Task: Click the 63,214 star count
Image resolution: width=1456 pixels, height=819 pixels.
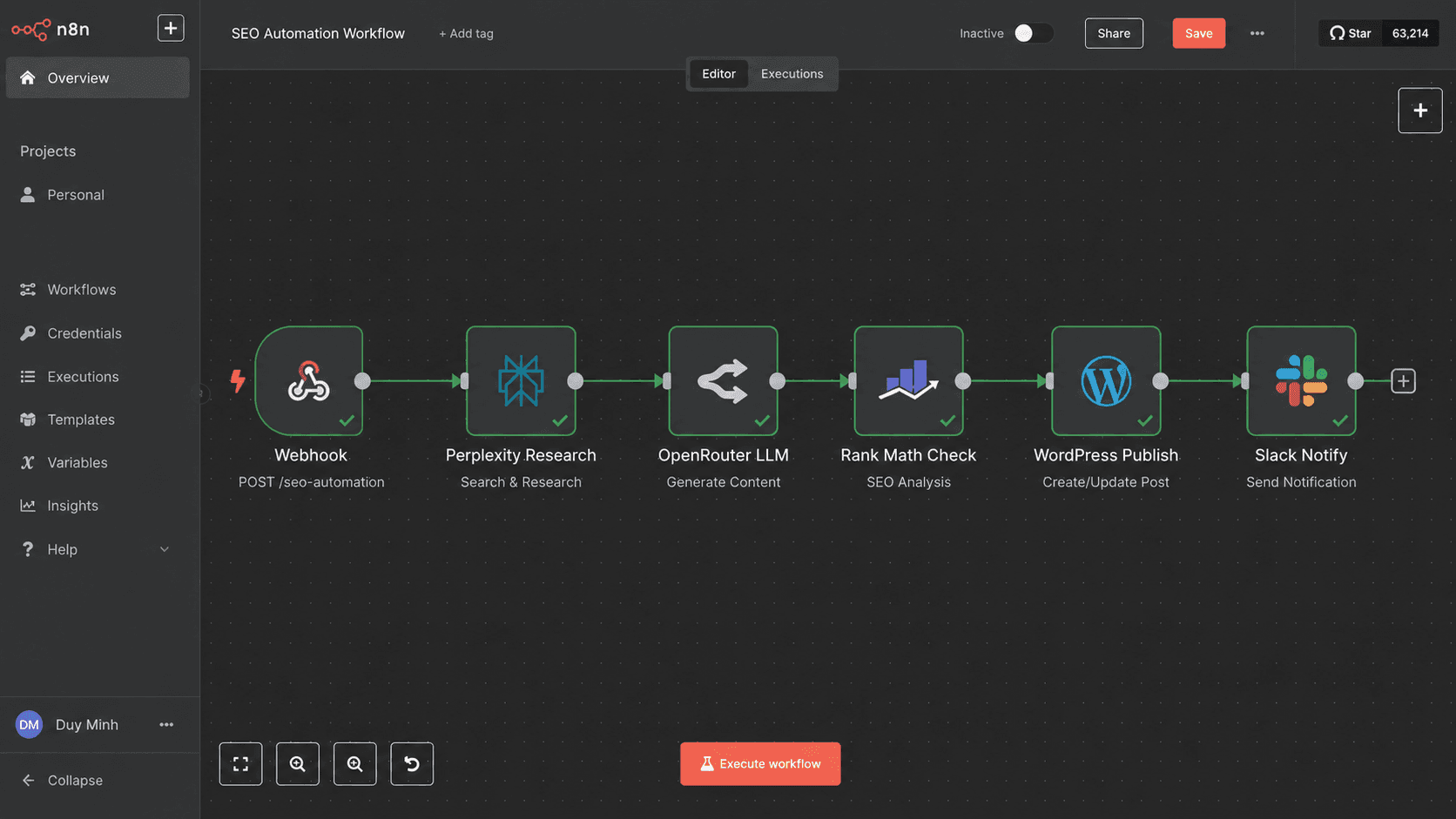Action: click(x=1410, y=33)
